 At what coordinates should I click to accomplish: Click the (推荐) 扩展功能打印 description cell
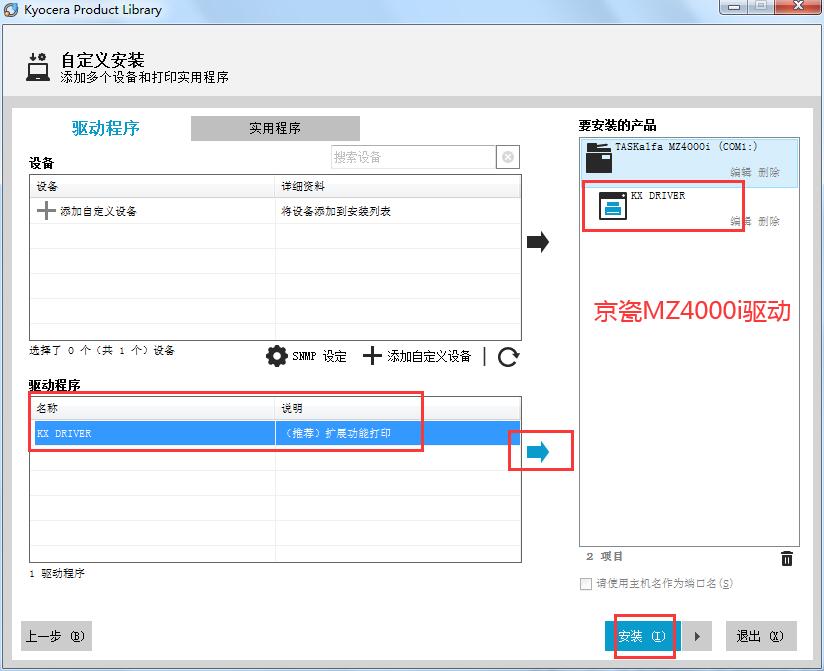pyautogui.click(x=337, y=433)
